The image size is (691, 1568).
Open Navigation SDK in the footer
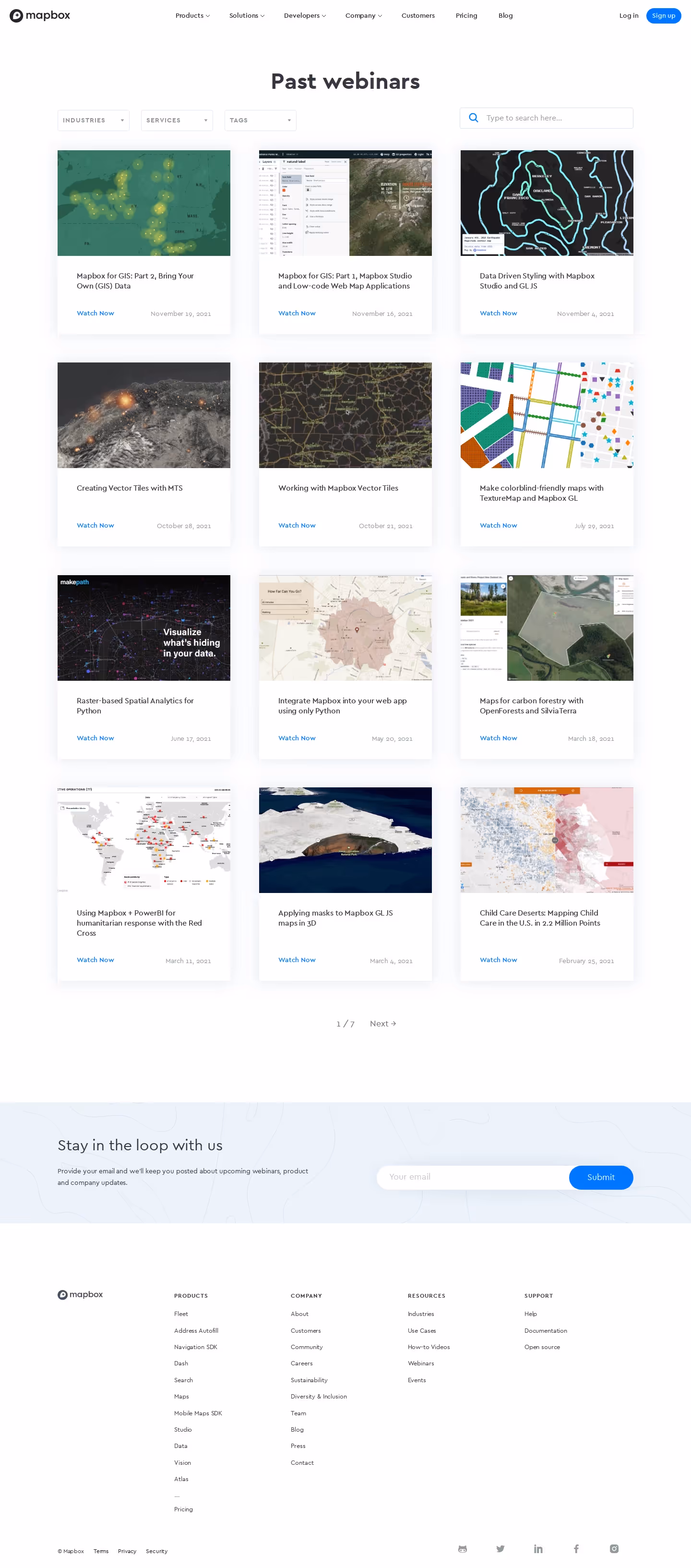(195, 1347)
